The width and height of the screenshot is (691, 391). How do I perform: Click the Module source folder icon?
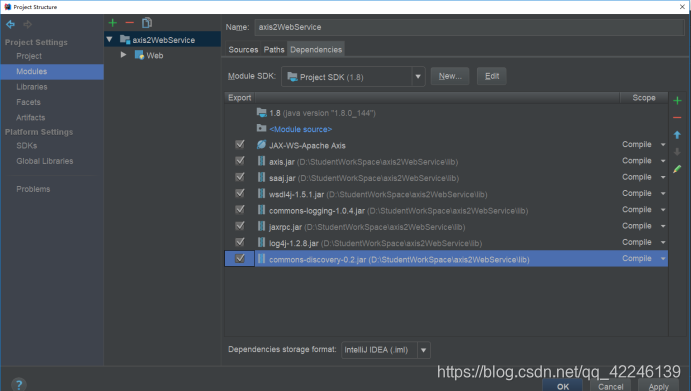point(262,128)
